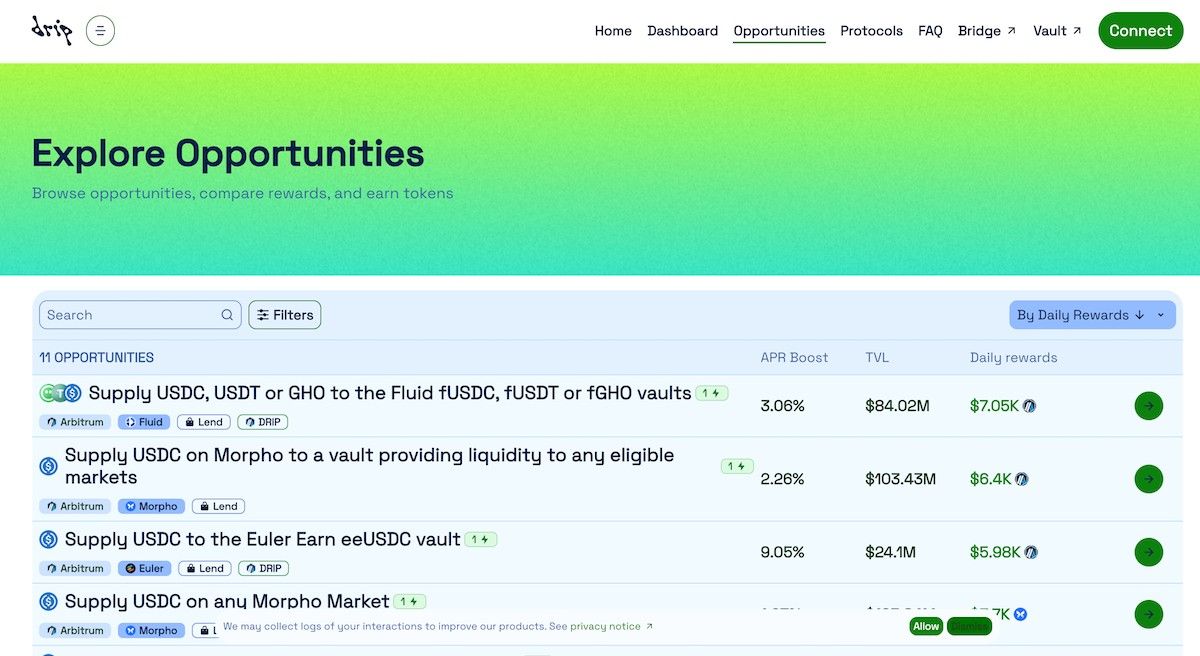The height and width of the screenshot is (656, 1200).
Task: Click green arrow for Fluid vaults opportunity
Action: [x=1148, y=406]
